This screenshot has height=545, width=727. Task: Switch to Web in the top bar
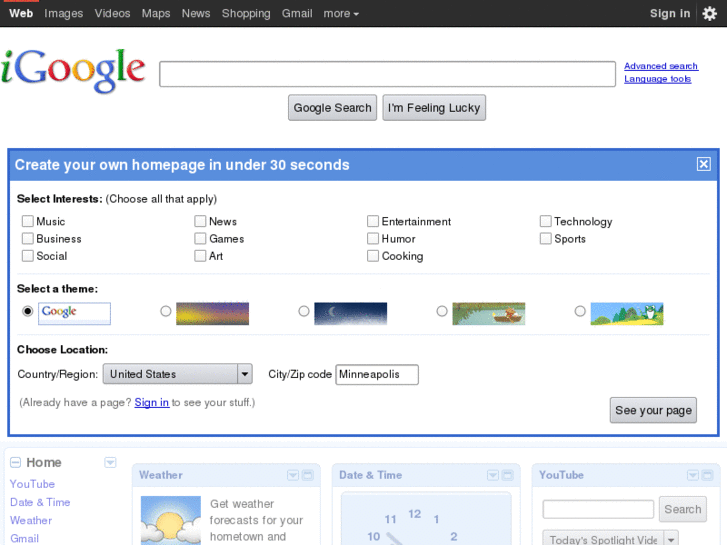coord(21,13)
